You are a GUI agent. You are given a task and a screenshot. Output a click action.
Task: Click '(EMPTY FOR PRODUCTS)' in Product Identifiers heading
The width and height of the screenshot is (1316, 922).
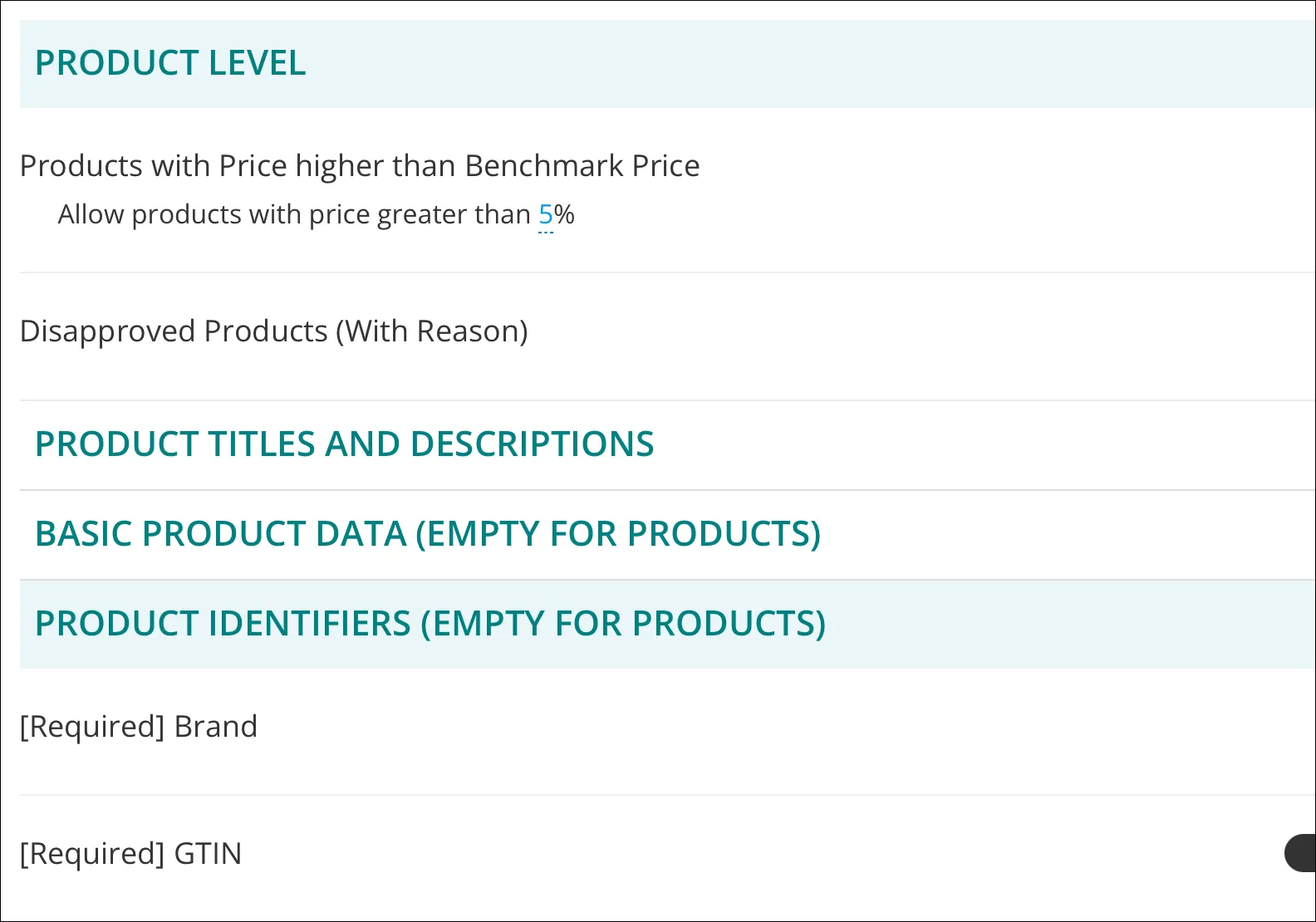[x=623, y=624]
